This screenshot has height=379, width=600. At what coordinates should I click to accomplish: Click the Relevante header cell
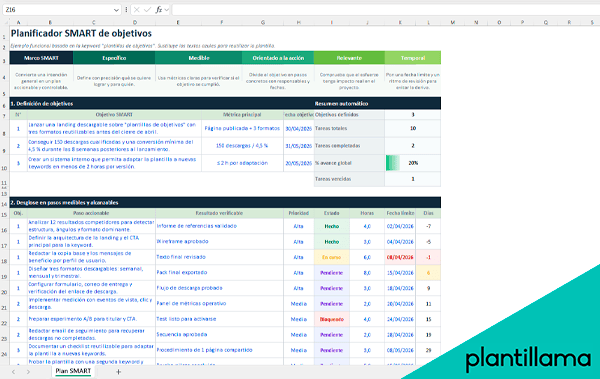point(349,58)
